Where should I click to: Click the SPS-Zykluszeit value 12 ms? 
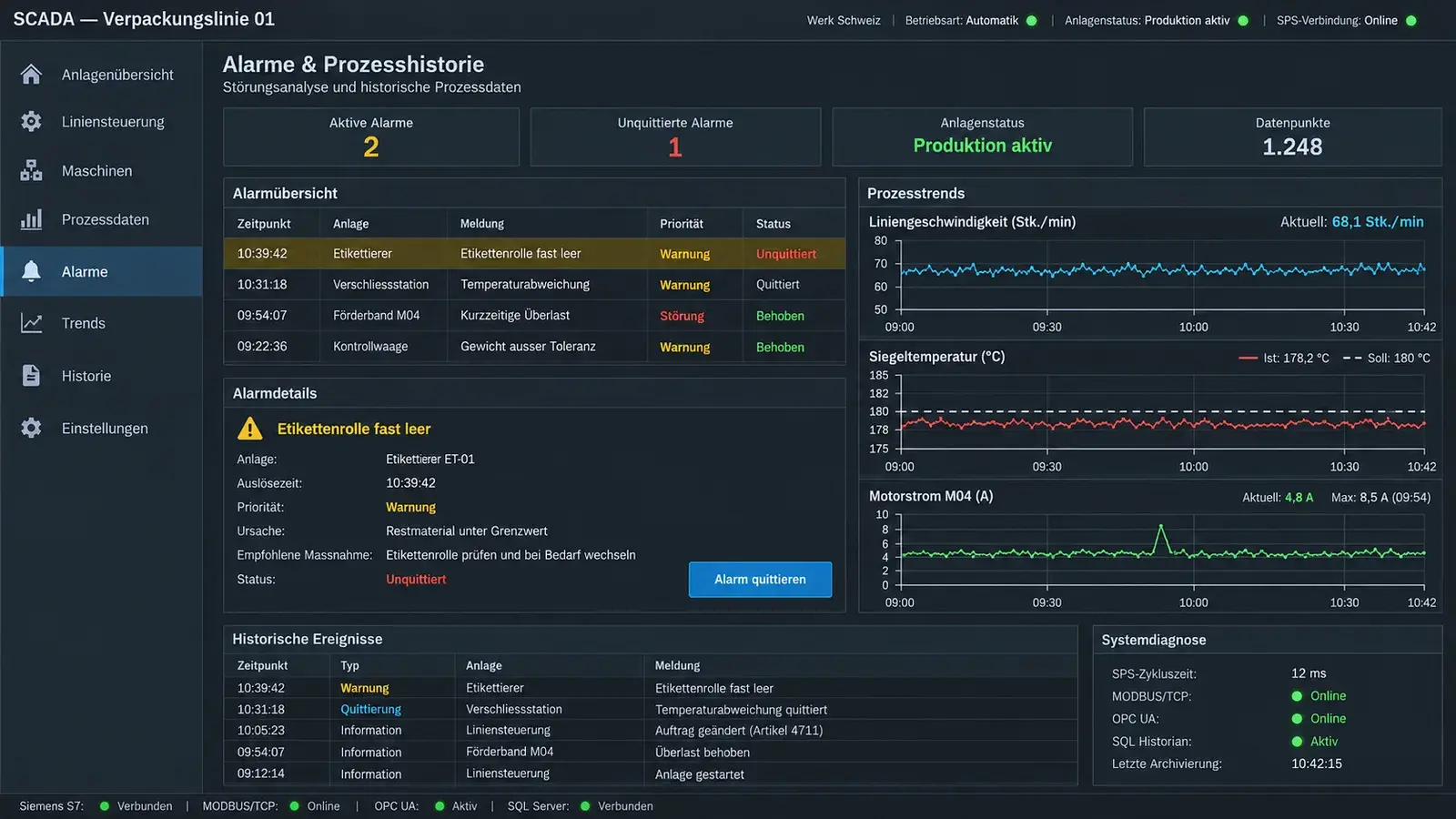tap(1309, 673)
